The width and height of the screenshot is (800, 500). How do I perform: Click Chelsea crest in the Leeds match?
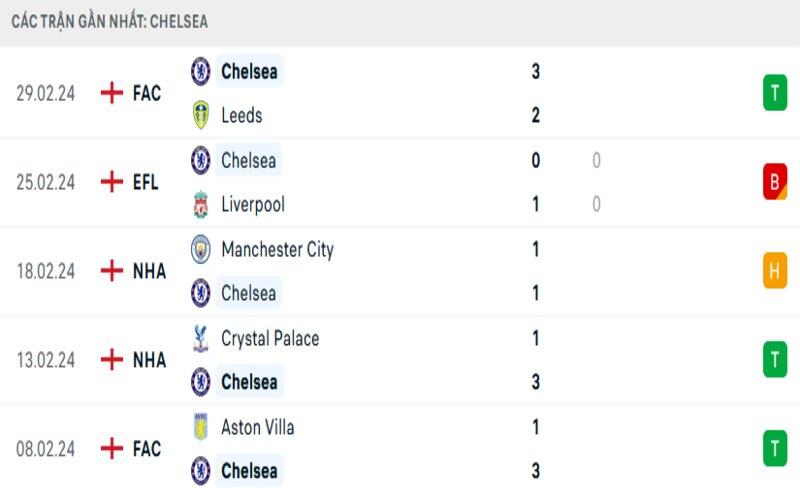[x=201, y=71]
